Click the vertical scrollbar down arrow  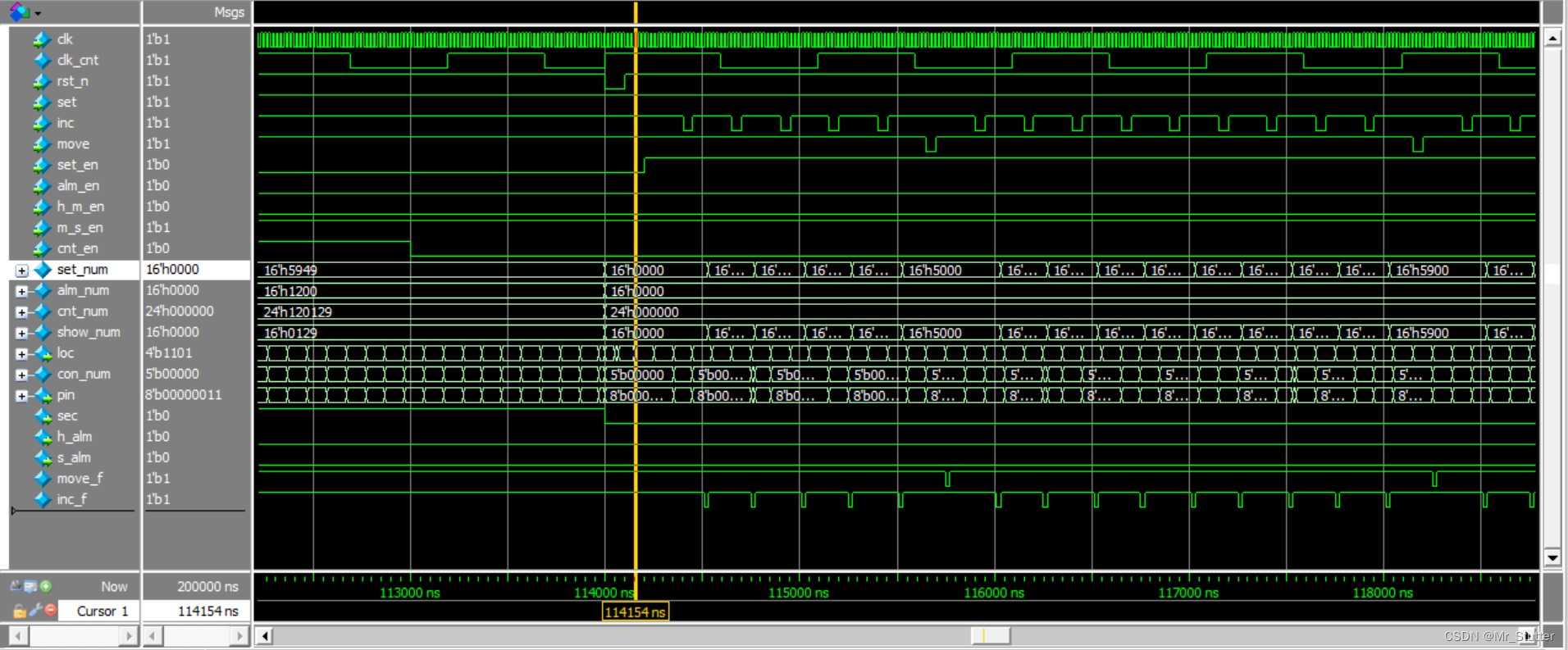[1552, 557]
